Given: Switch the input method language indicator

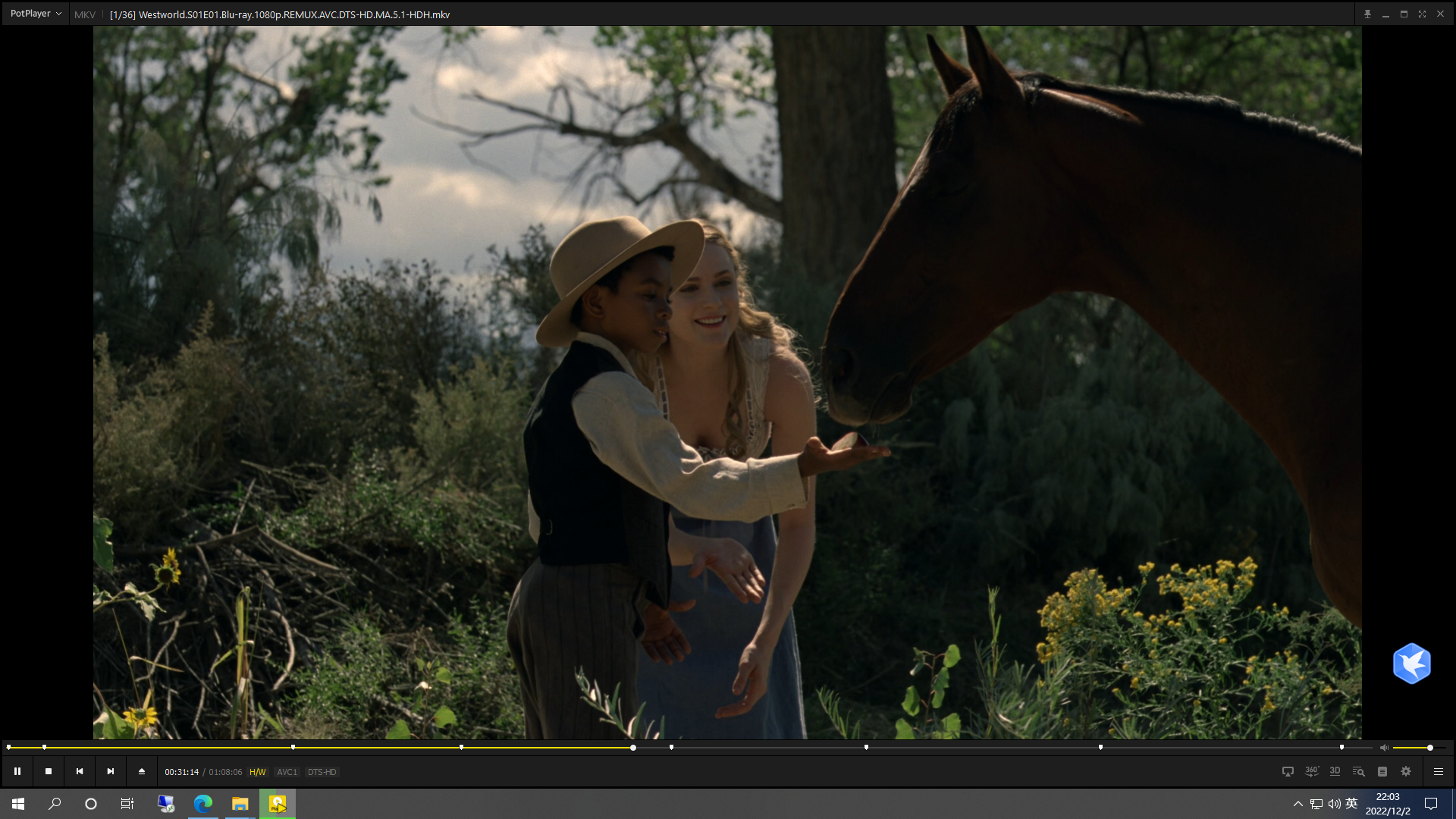Looking at the screenshot, I should (1351, 804).
